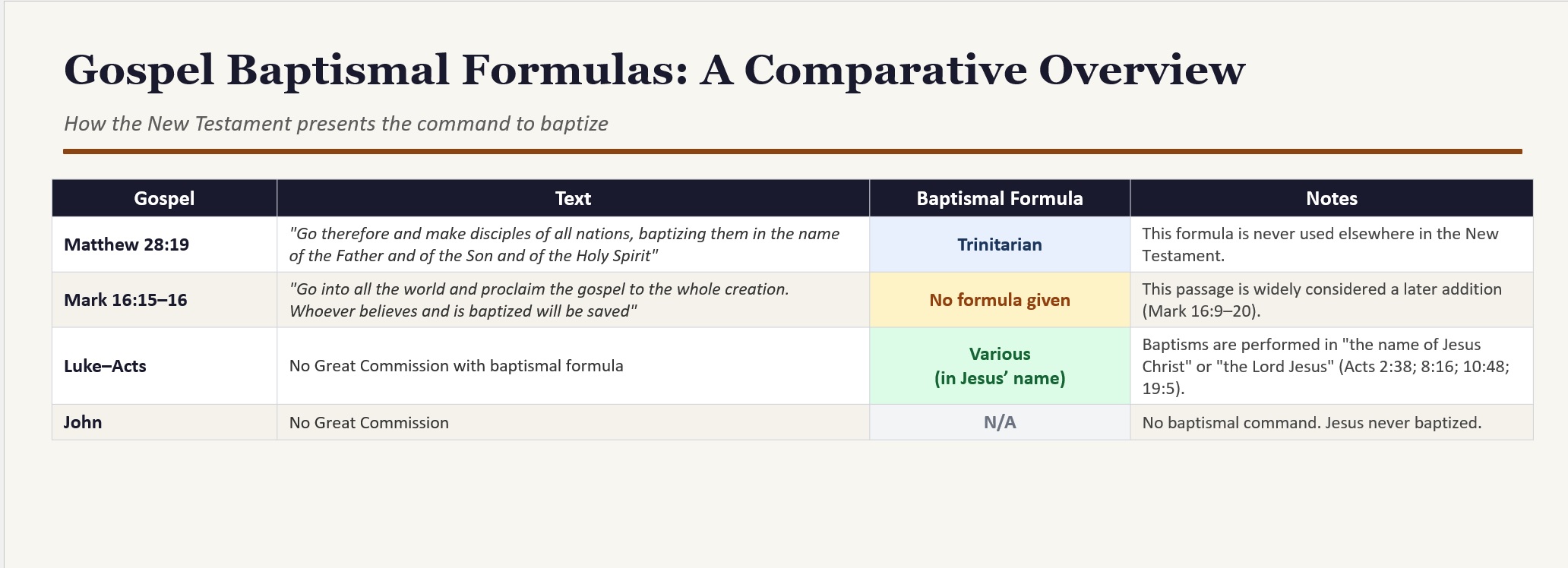The width and height of the screenshot is (1568, 568).
Task: Select the subtitle about the New Testament command
Action: (x=336, y=124)
